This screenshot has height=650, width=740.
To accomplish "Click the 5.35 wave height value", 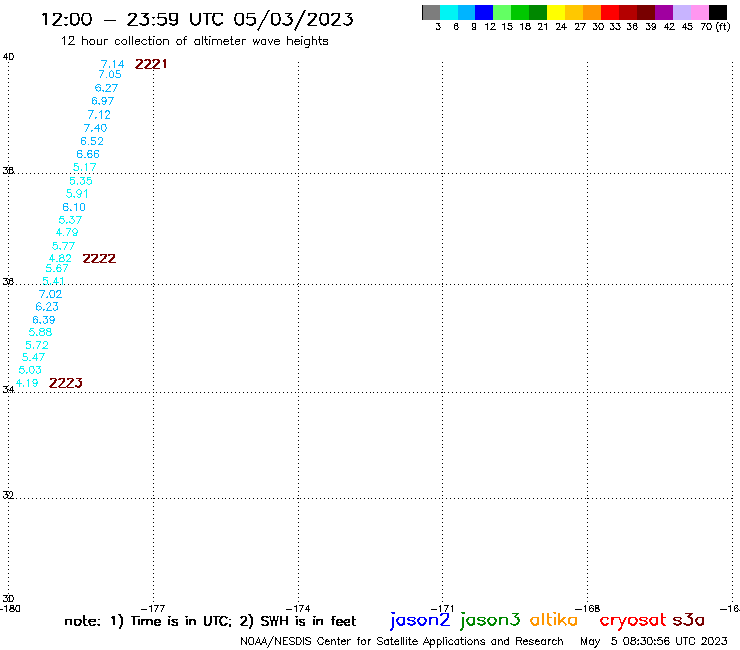I will point(81,181).
